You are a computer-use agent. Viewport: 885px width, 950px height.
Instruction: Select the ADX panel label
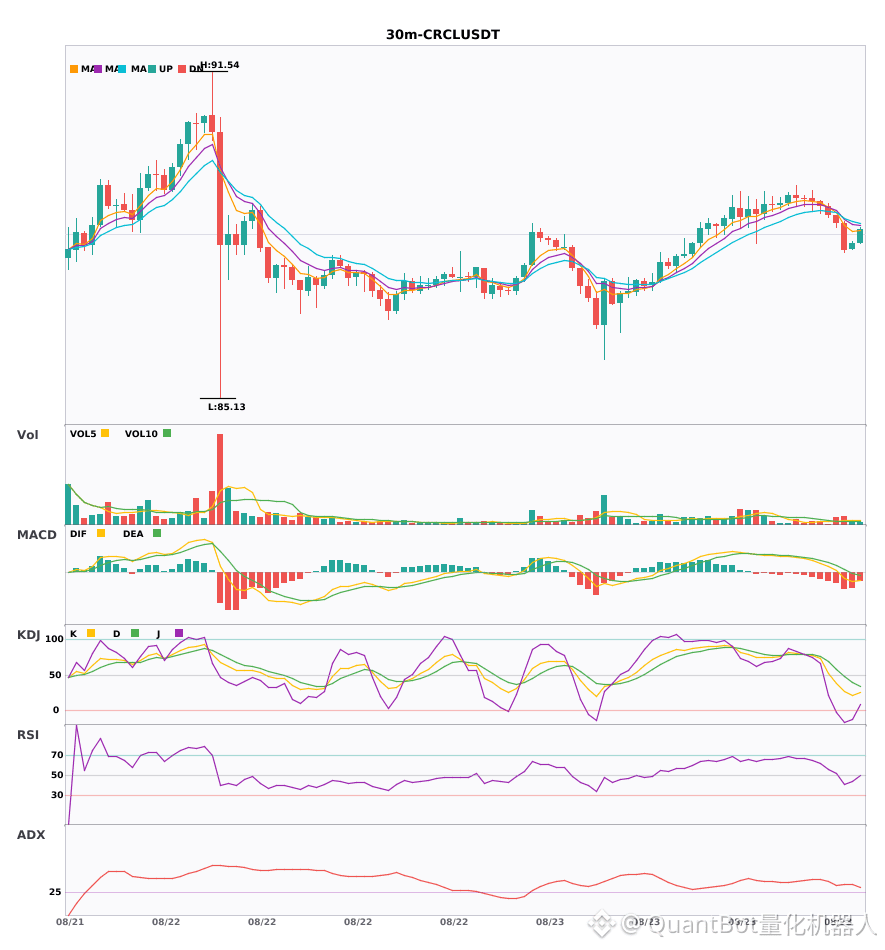[31, 835]
